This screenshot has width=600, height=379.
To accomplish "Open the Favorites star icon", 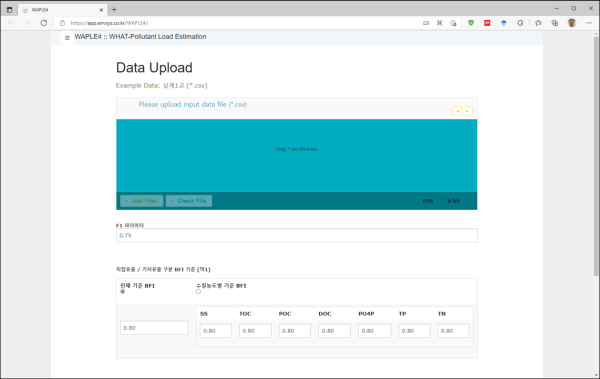I will [538, 23].
